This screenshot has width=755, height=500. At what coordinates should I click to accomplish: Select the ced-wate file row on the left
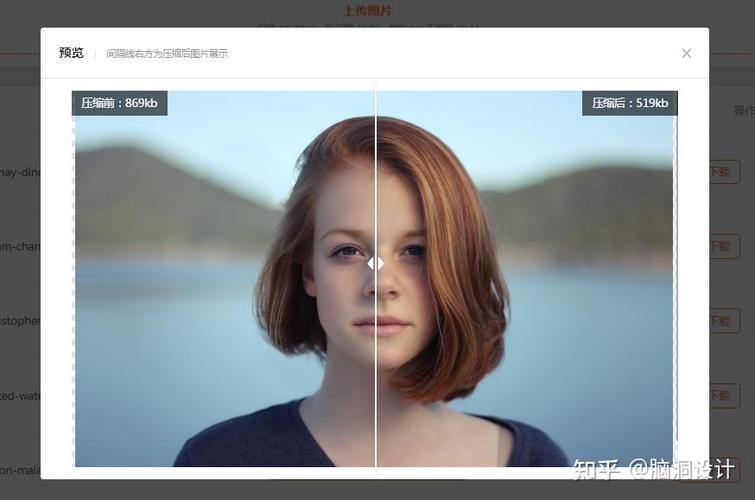coord(20,396)
